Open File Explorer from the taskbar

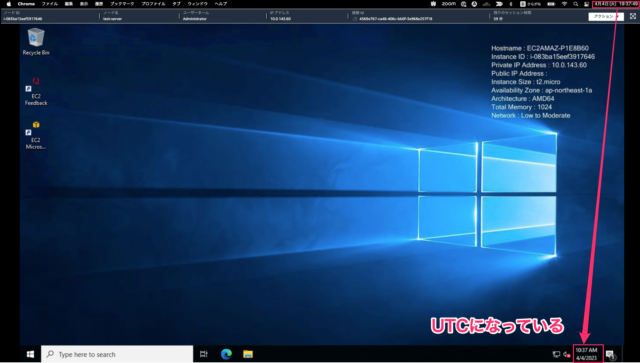click(x=248, y=354)
